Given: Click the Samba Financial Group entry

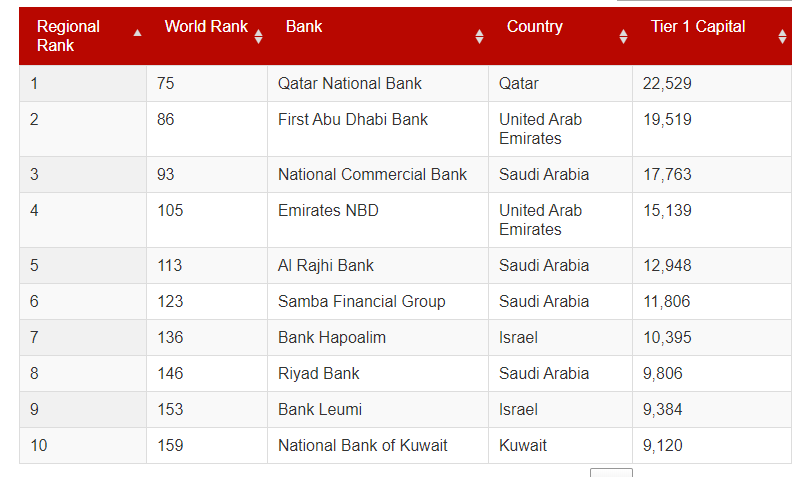Looking at the screenshot, I should [361, 302].
